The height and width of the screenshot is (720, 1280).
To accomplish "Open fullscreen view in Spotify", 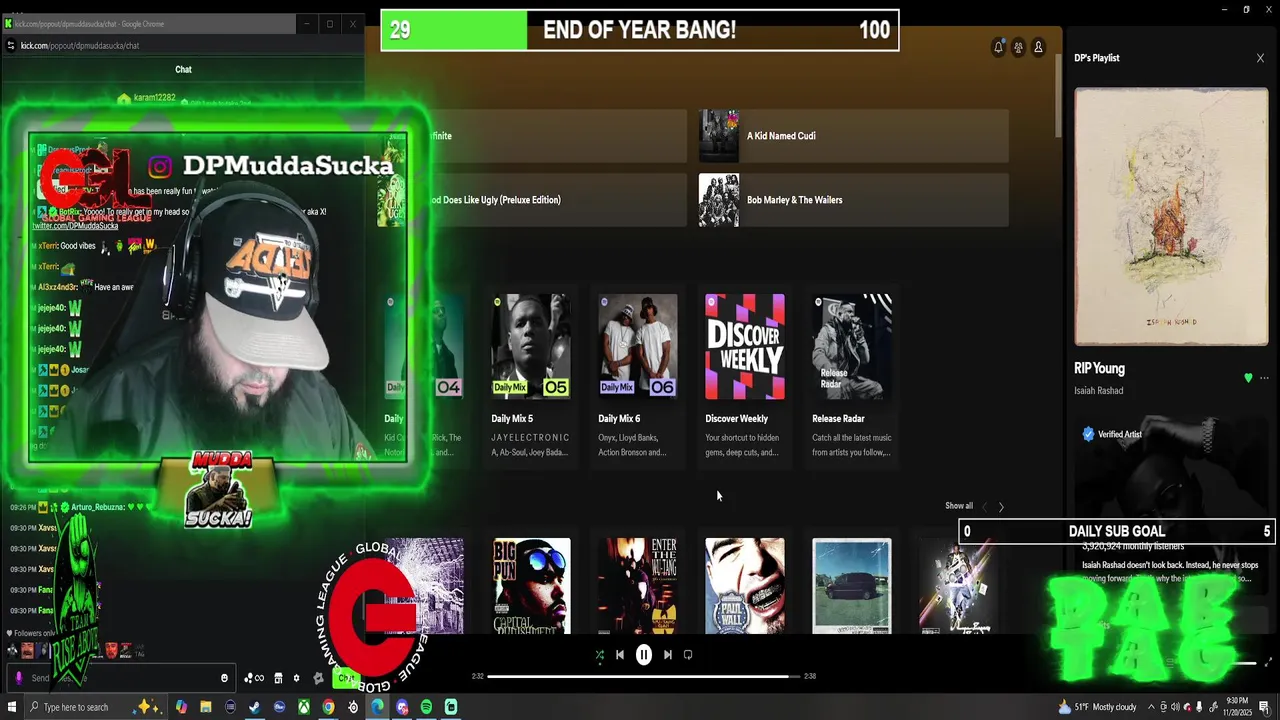I will 1269,662.
